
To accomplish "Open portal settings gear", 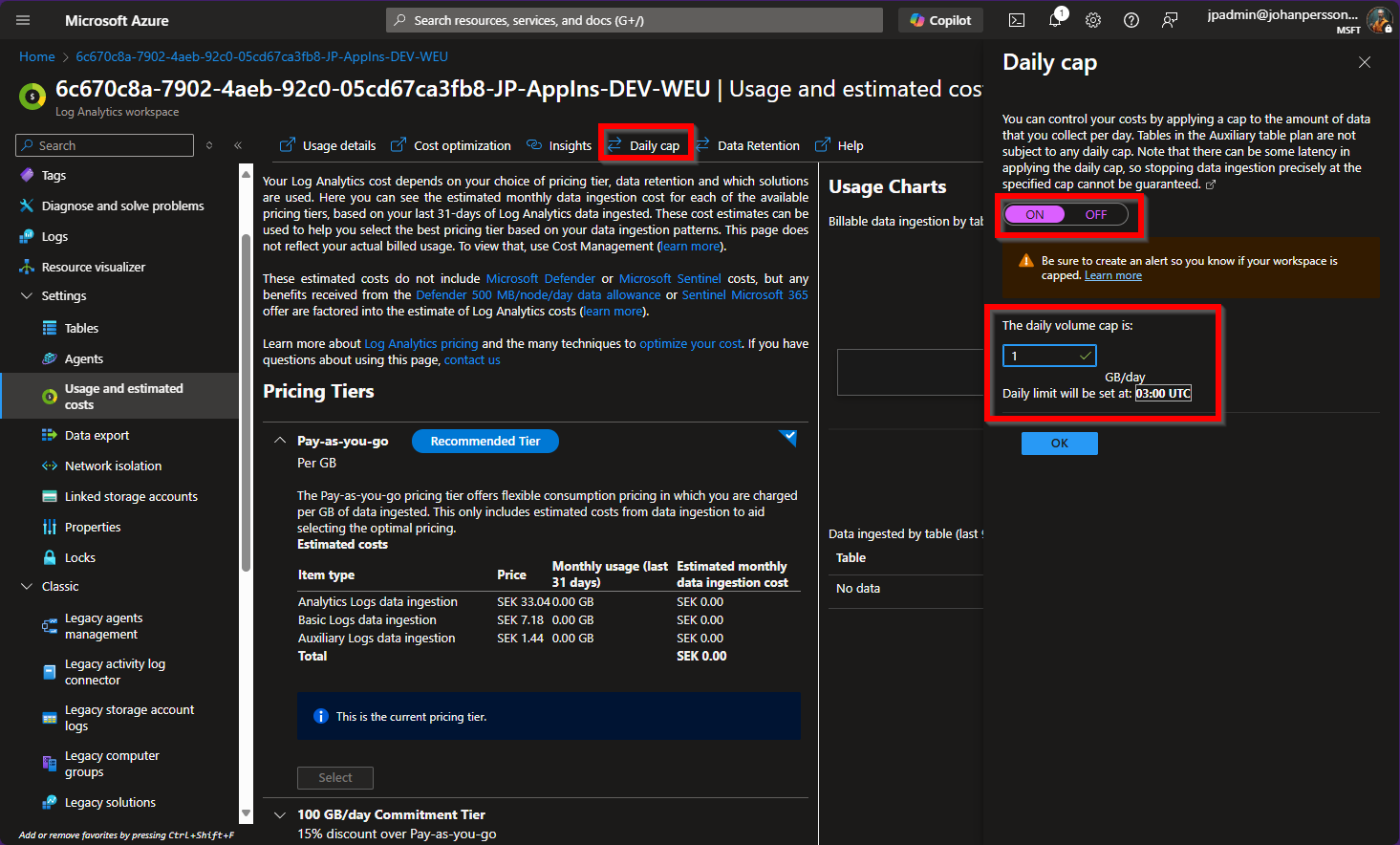I will [1093, 20].
